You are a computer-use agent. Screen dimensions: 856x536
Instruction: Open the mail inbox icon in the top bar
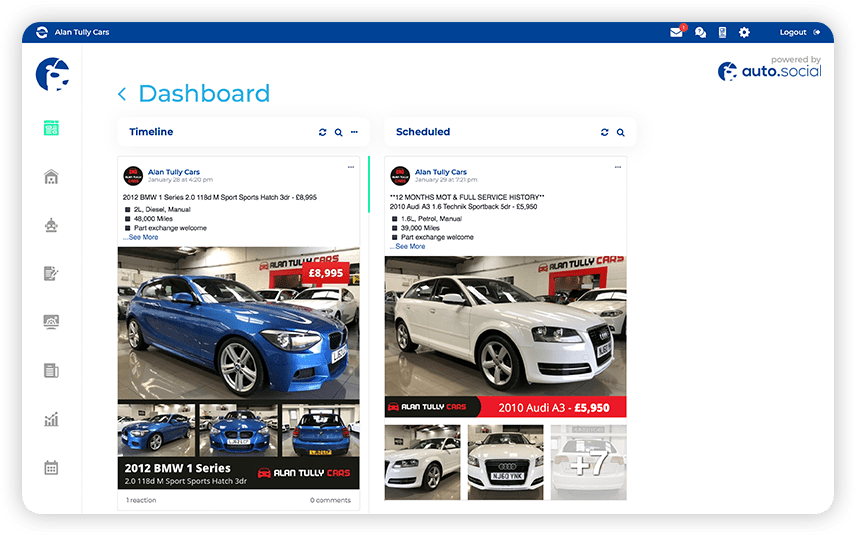point(676,32)
